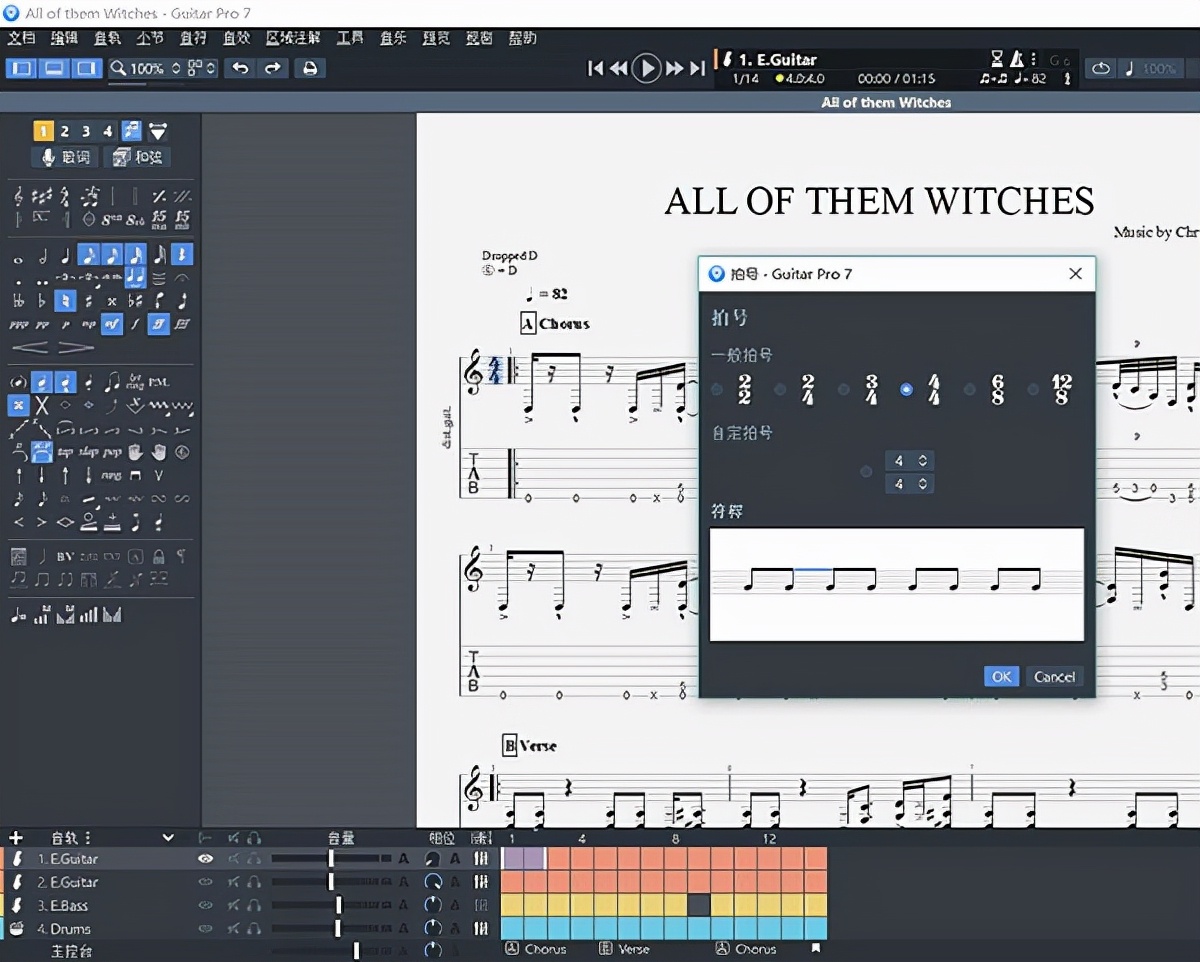Select the 3/4 time signature radio button
1200x962 pixels.
click(x=844, y=390)
